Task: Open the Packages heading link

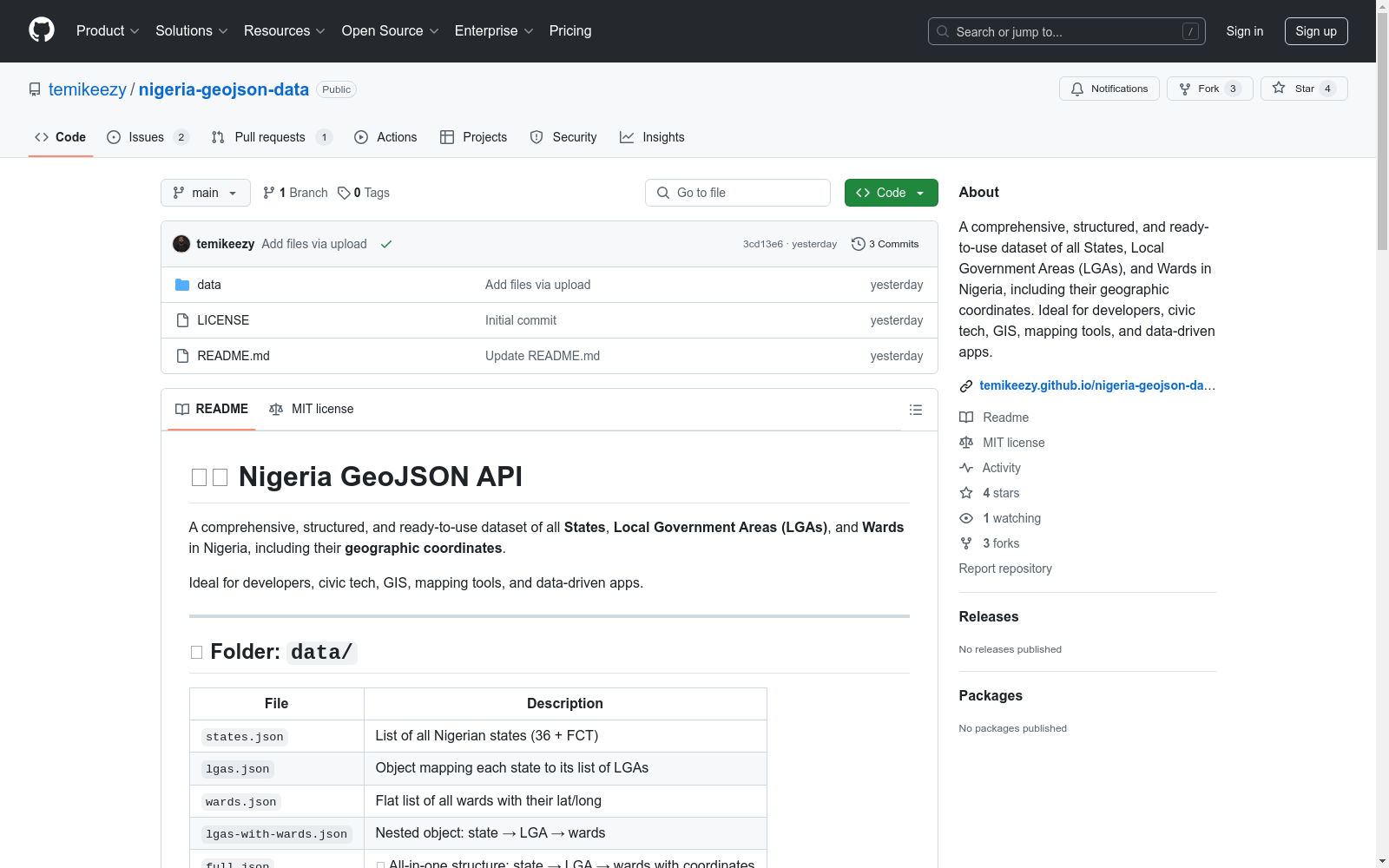Action: pyautogui.click(x=991, y=695)
